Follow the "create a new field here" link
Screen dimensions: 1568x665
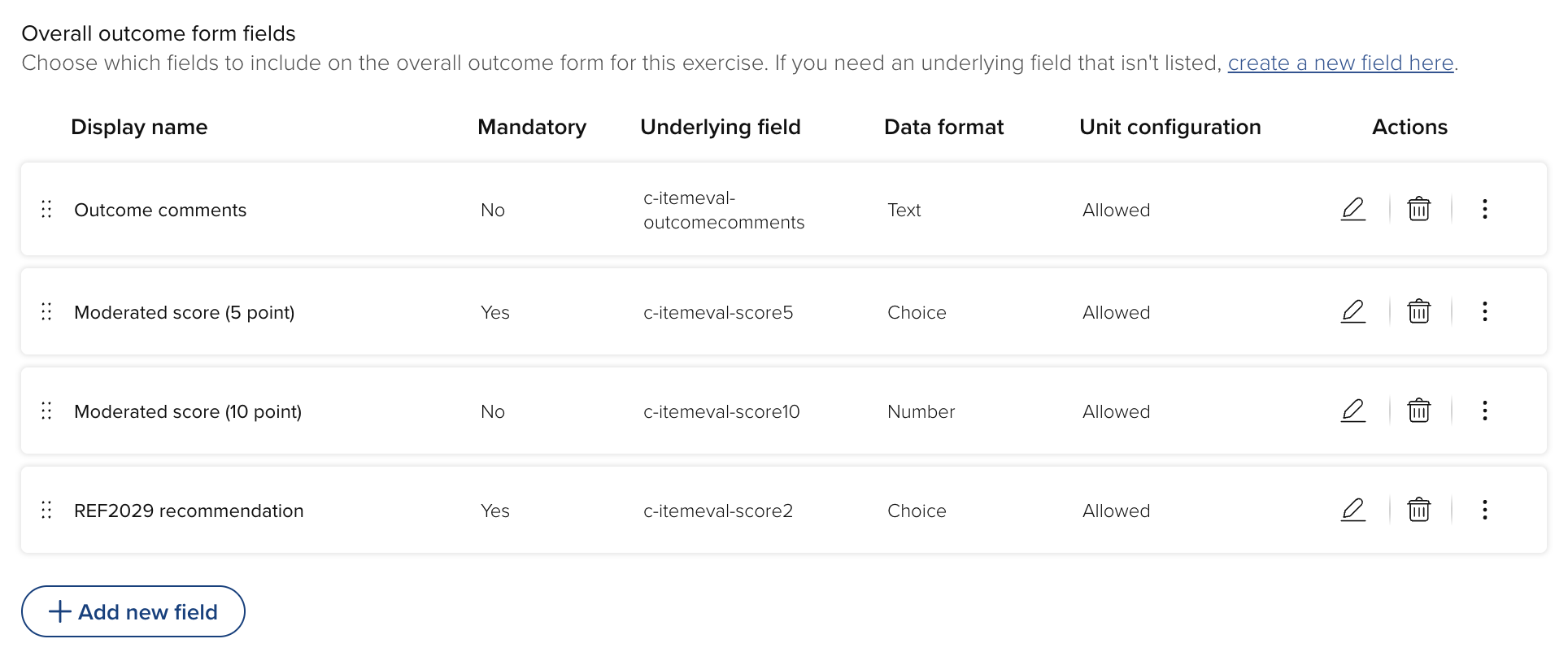[1340, 63]
